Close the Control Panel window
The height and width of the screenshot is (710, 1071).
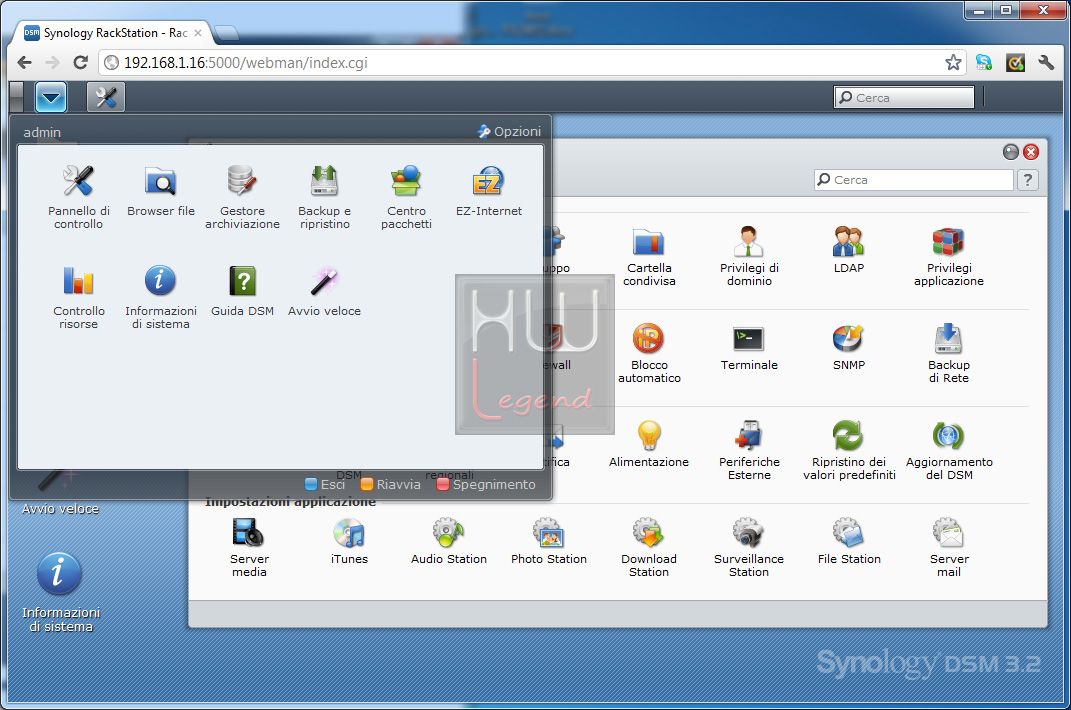click(1031, 152)
